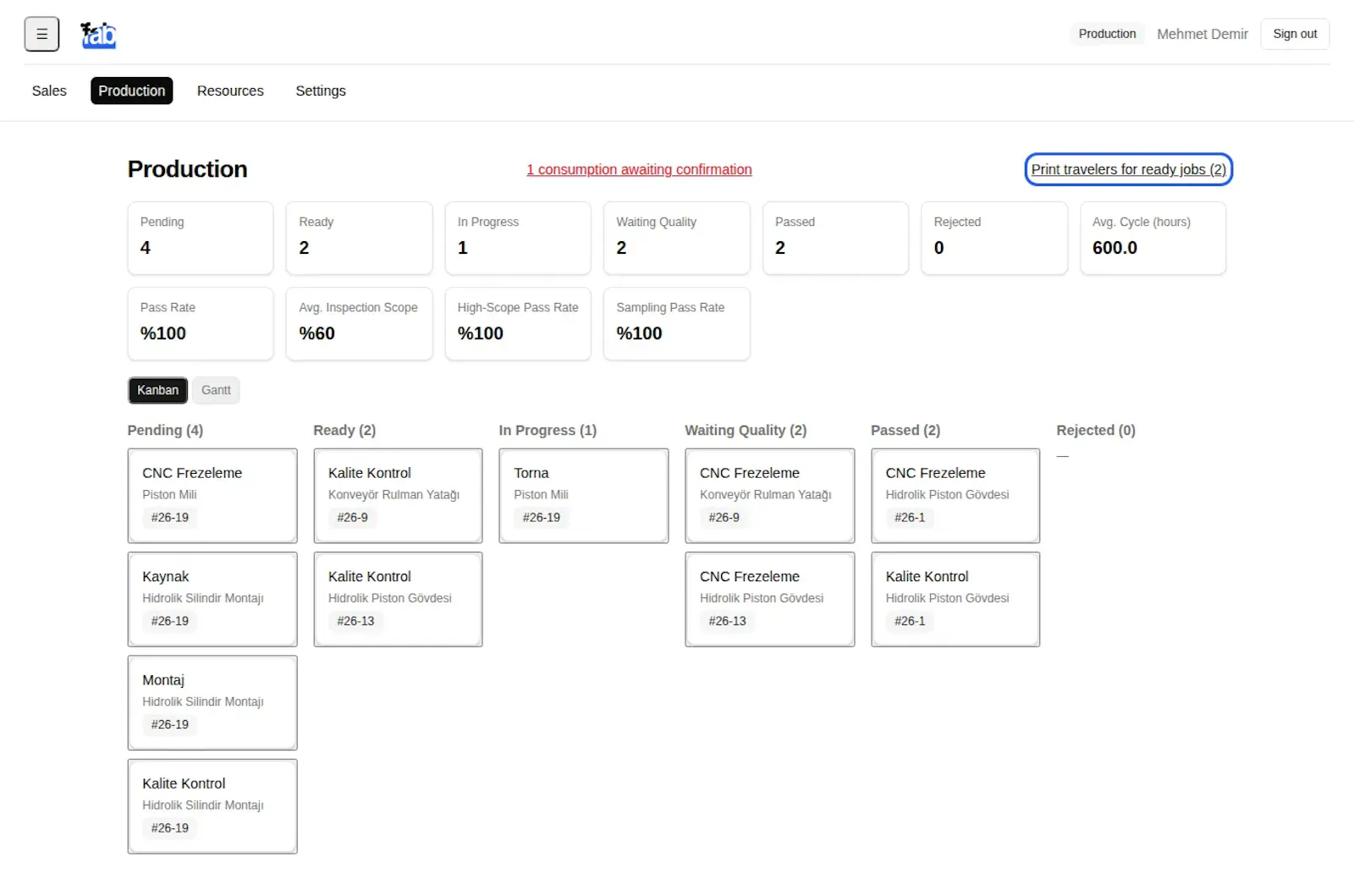Click the Production page heading
The width and height of the screenshot is (1354, 896).
[x=187, y=169]
